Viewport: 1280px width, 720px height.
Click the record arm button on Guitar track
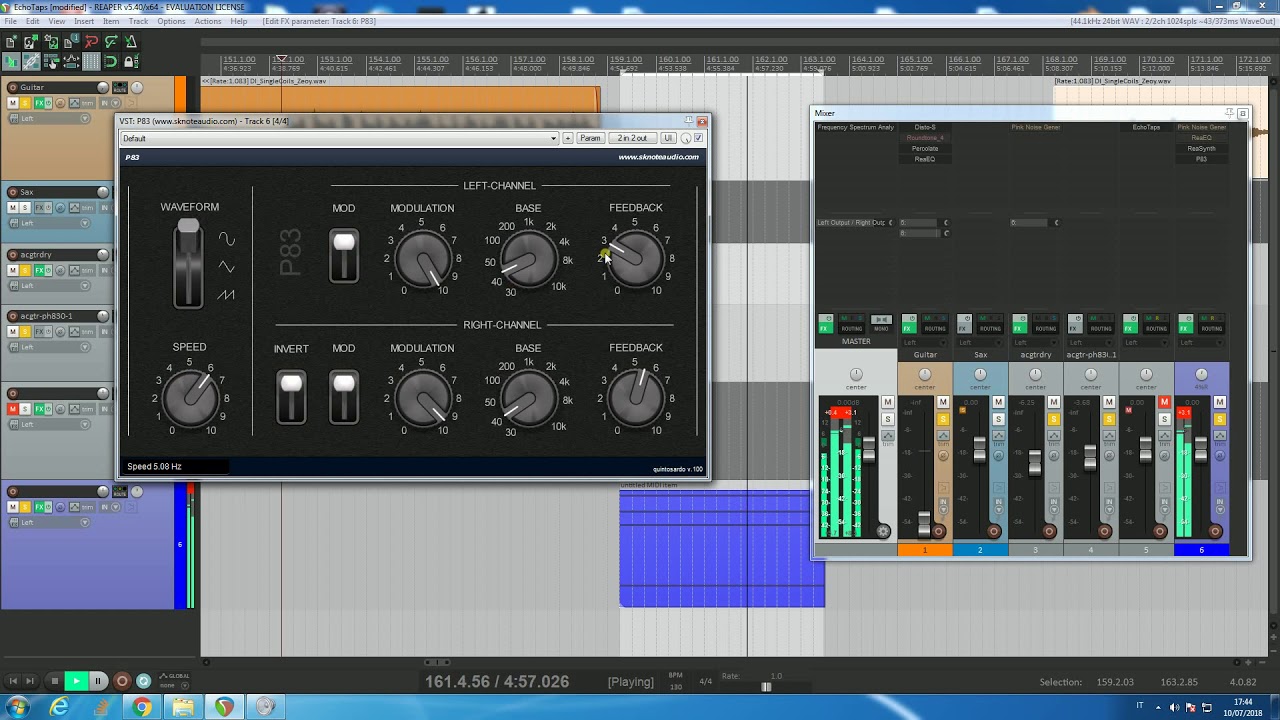tap(12, 87)
